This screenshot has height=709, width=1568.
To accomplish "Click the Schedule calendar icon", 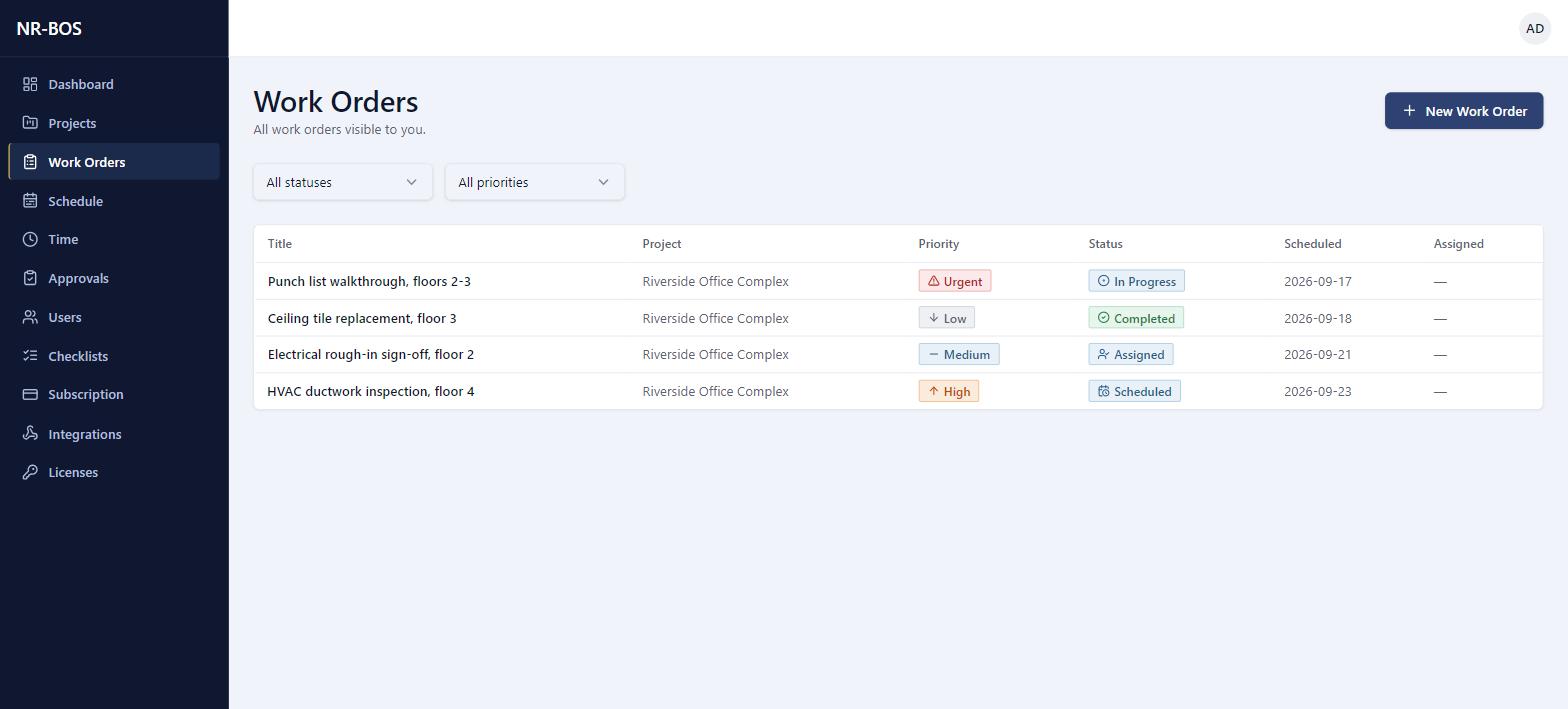I will point(30,201).
